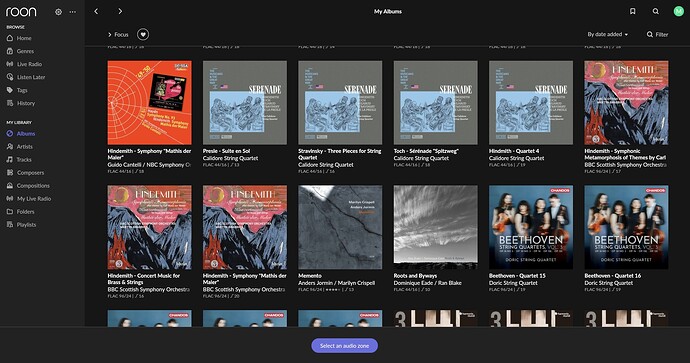This screenshot has height=363, width=690.
Task: Select the Playlists label
Action: 26,224
